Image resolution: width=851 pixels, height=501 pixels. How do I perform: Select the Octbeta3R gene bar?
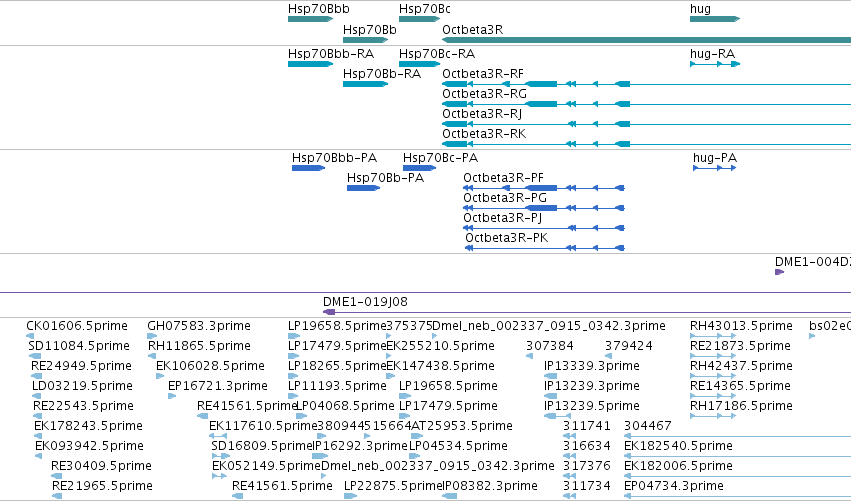point(646,40)
